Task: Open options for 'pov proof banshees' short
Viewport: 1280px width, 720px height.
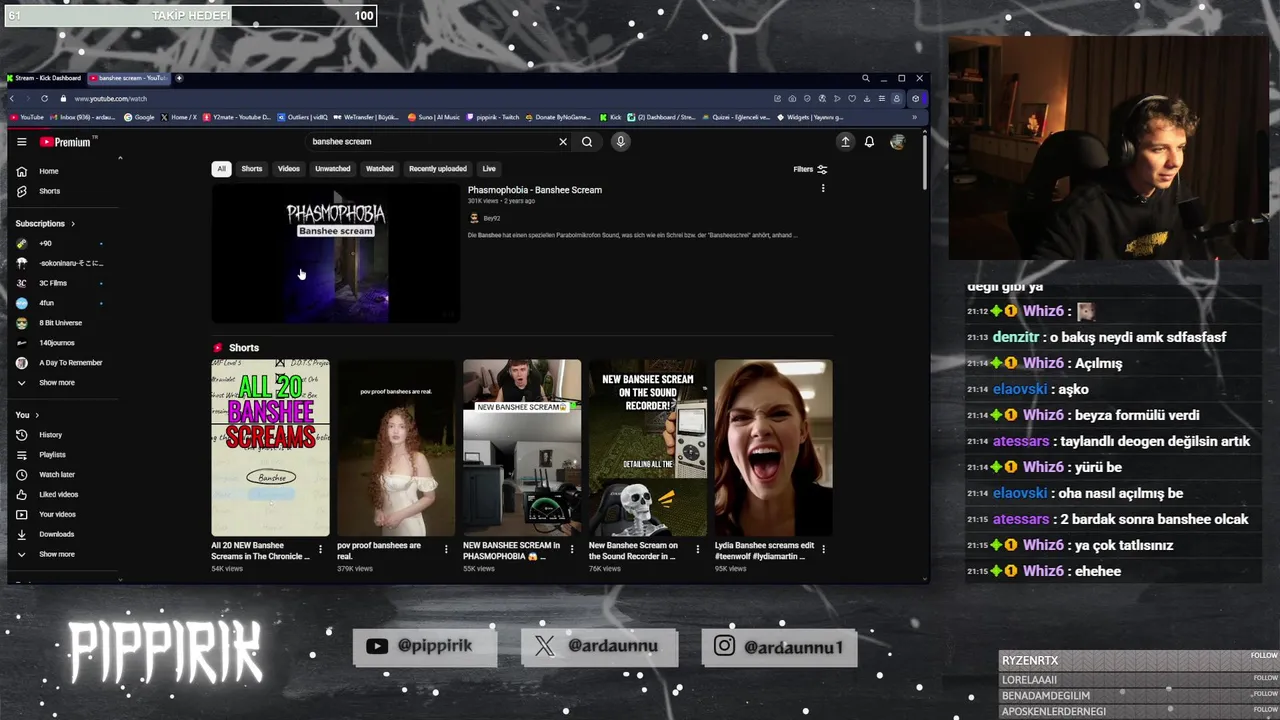Action: [x=446, y=549]
